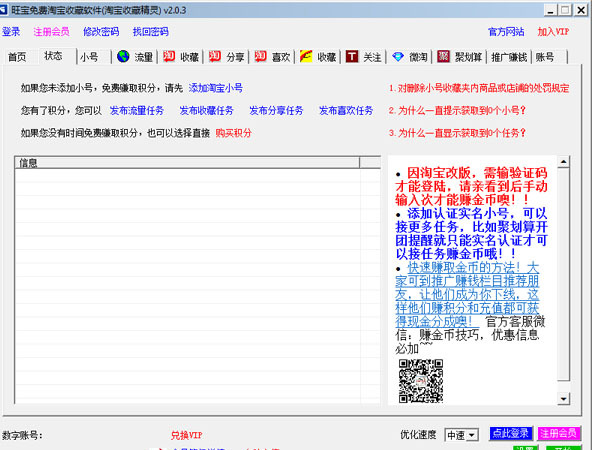
Task: Click the pink 注册会员 button at bottom
Action: (559, 433)
